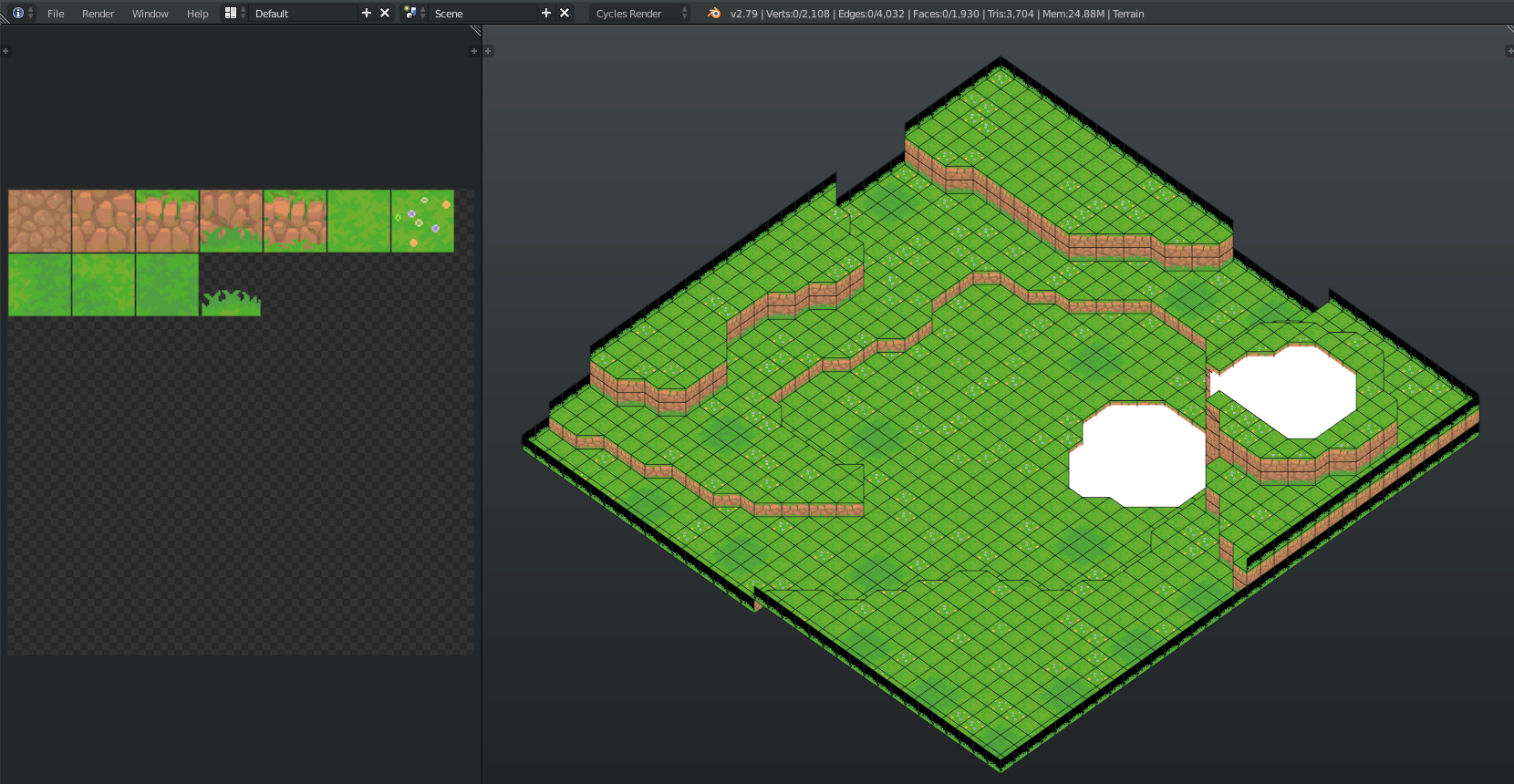Select the tall-stone dirt tile without grass
The width and height of the screenshot is (1514, 784).
coord(104,222)
